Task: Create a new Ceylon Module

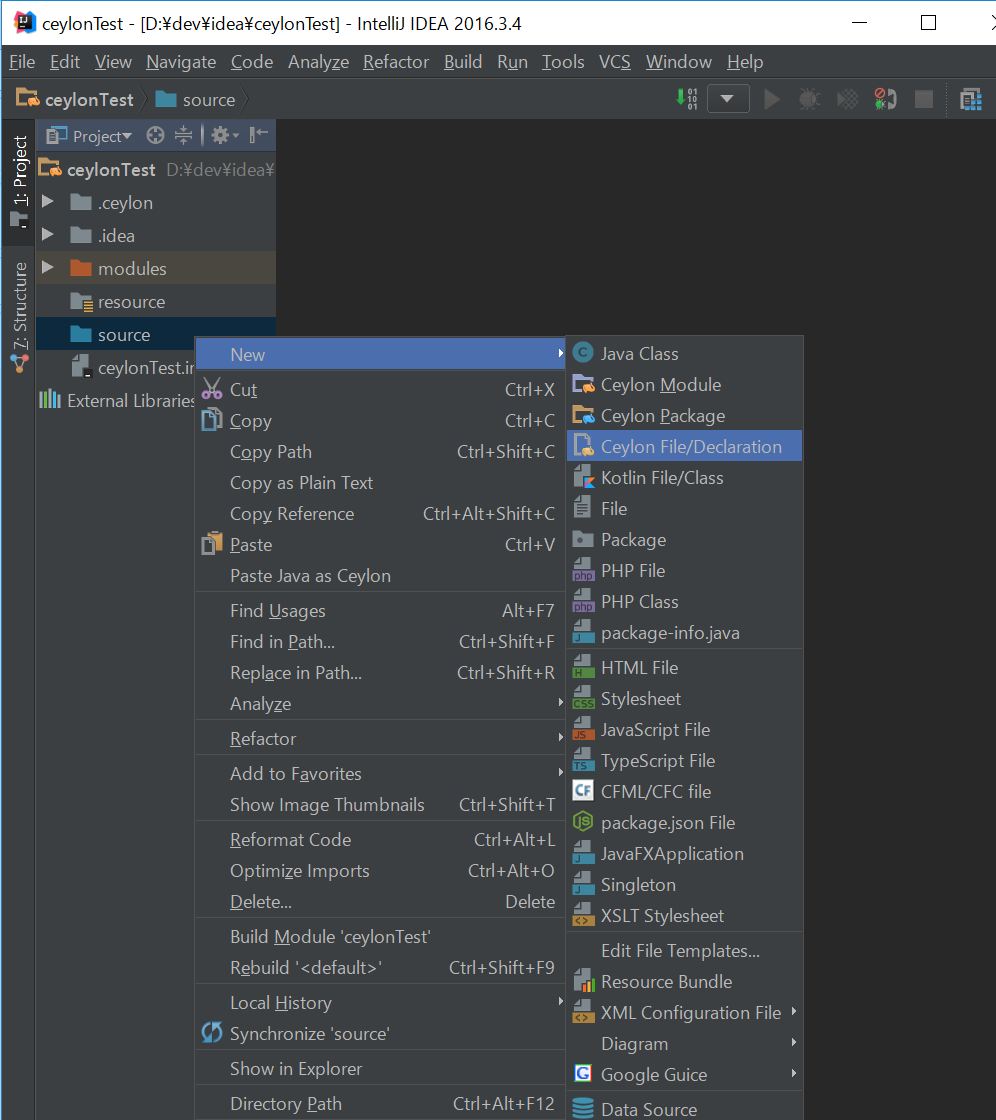Action: tap(684, 385)
